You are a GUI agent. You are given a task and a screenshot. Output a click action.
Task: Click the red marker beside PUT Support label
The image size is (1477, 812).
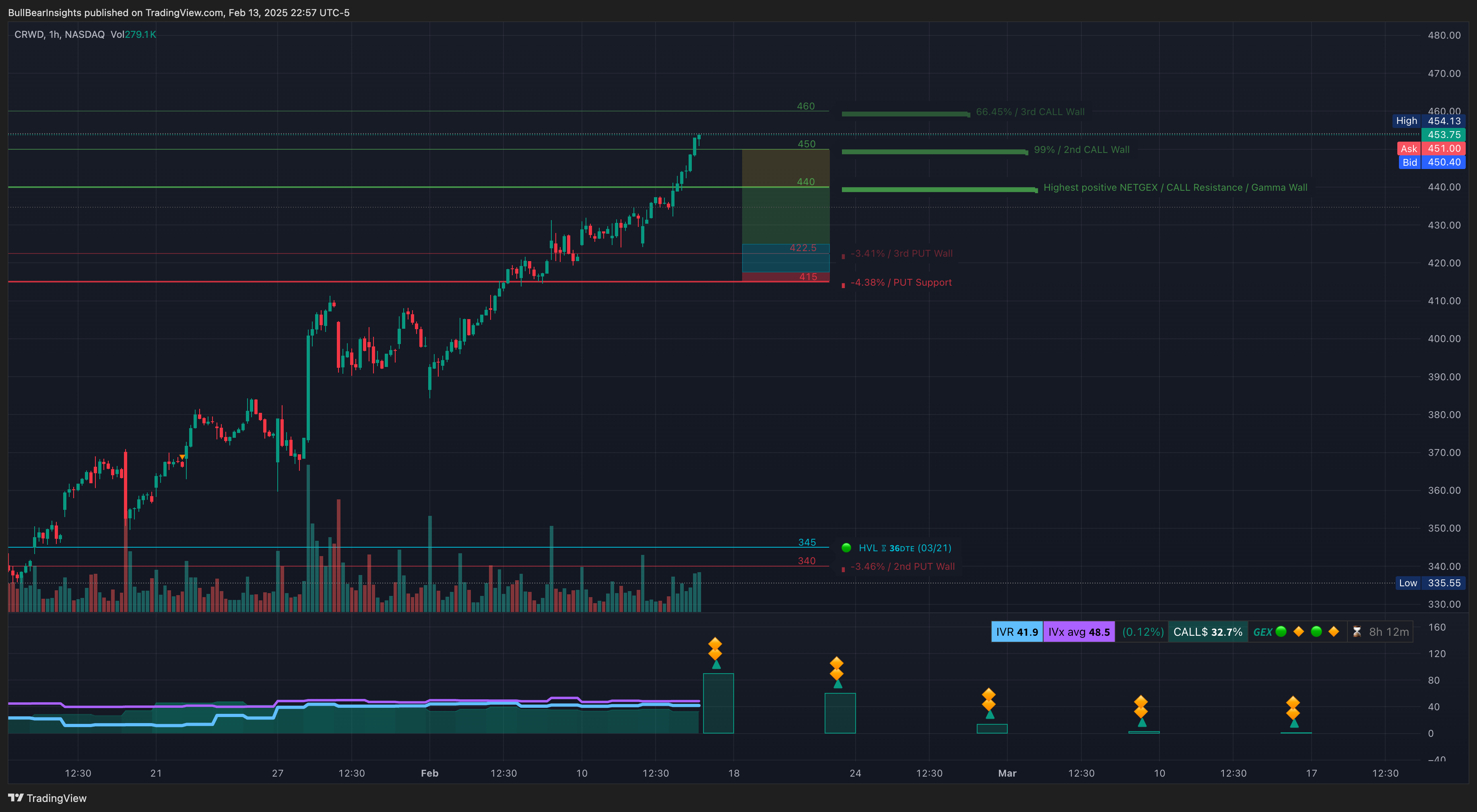click(843, 285)
